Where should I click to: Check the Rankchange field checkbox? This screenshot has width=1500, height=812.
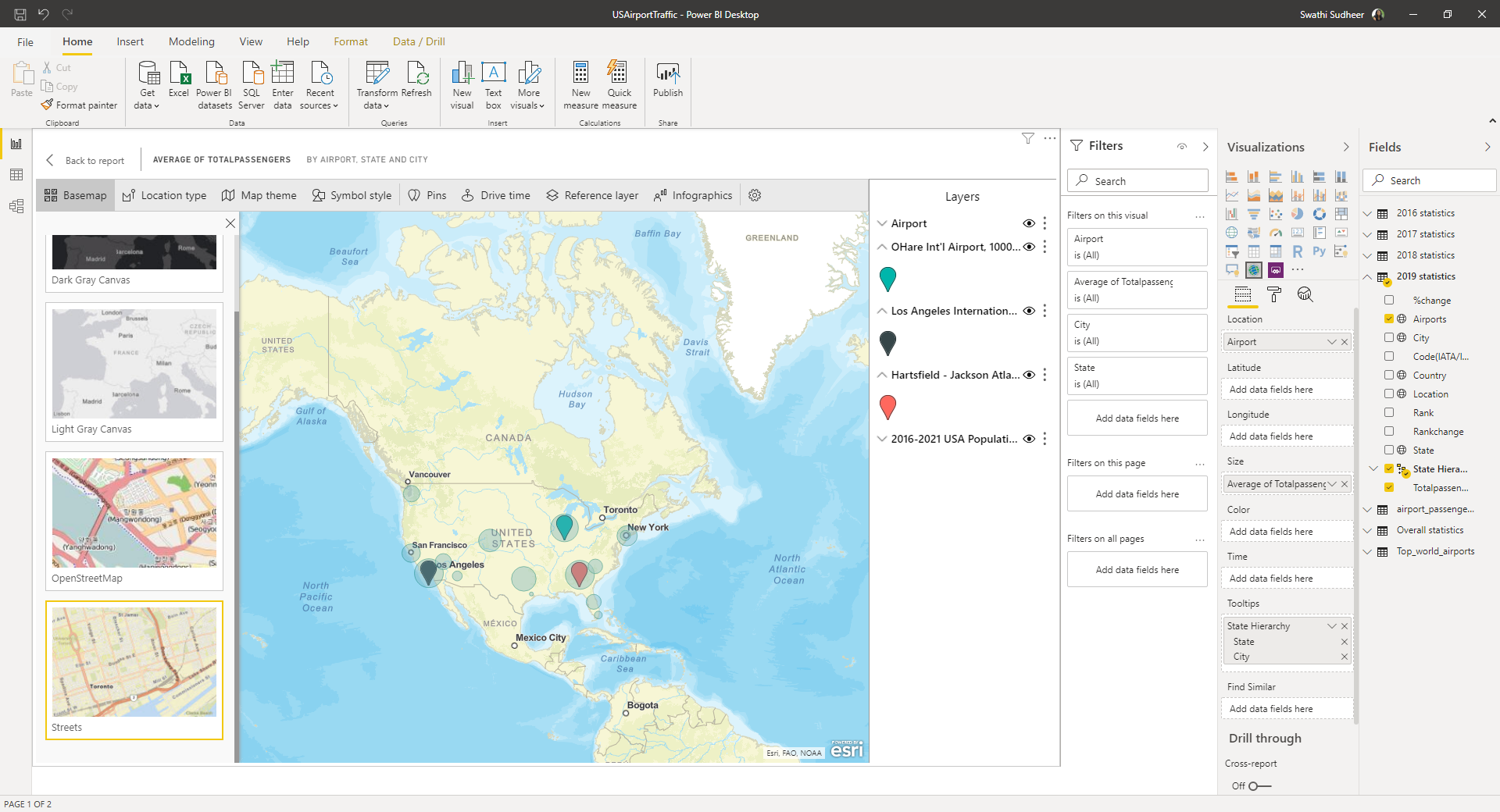click(1389, 431)
